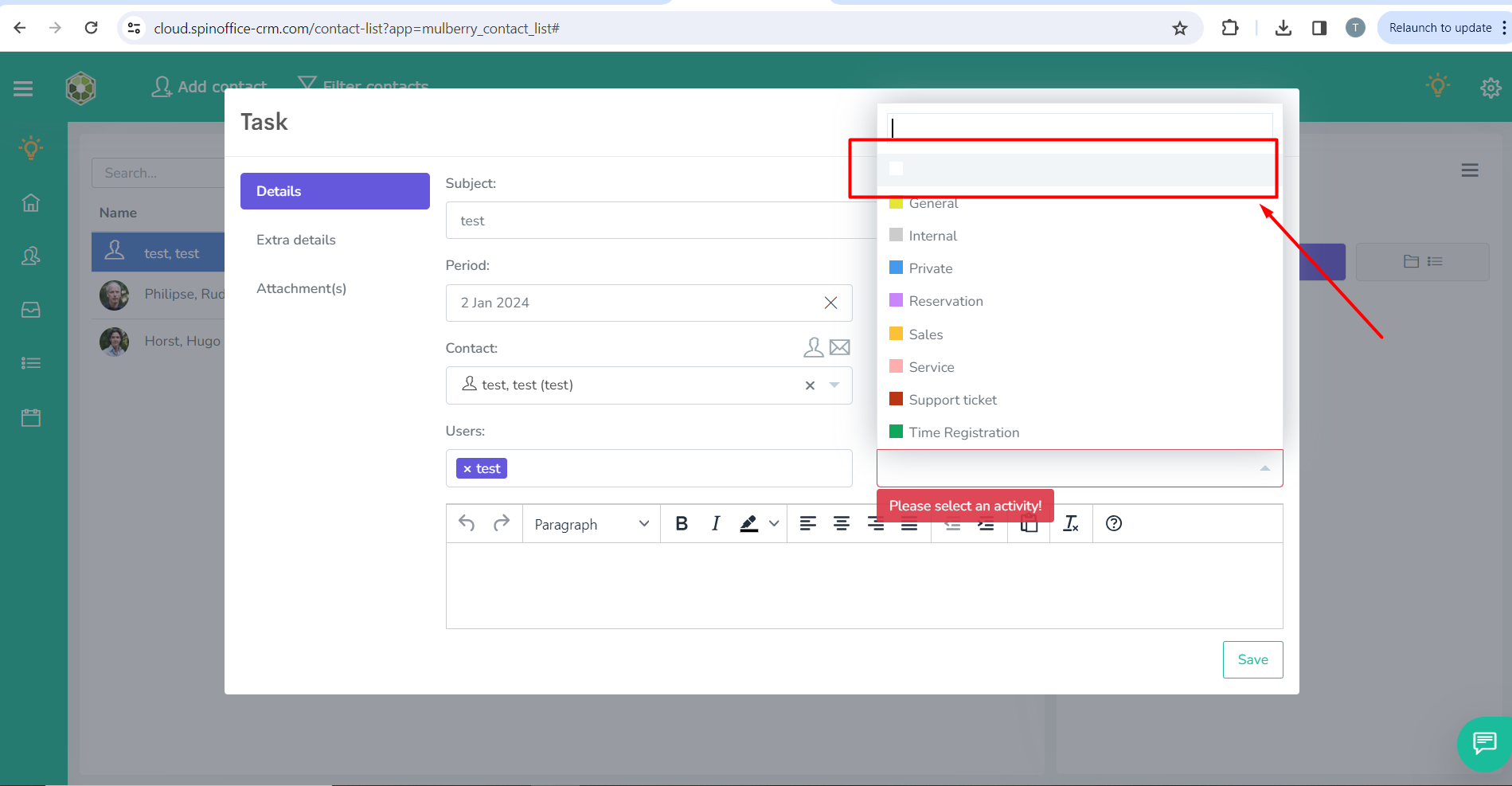Click the Subject input field

point(661,221)
